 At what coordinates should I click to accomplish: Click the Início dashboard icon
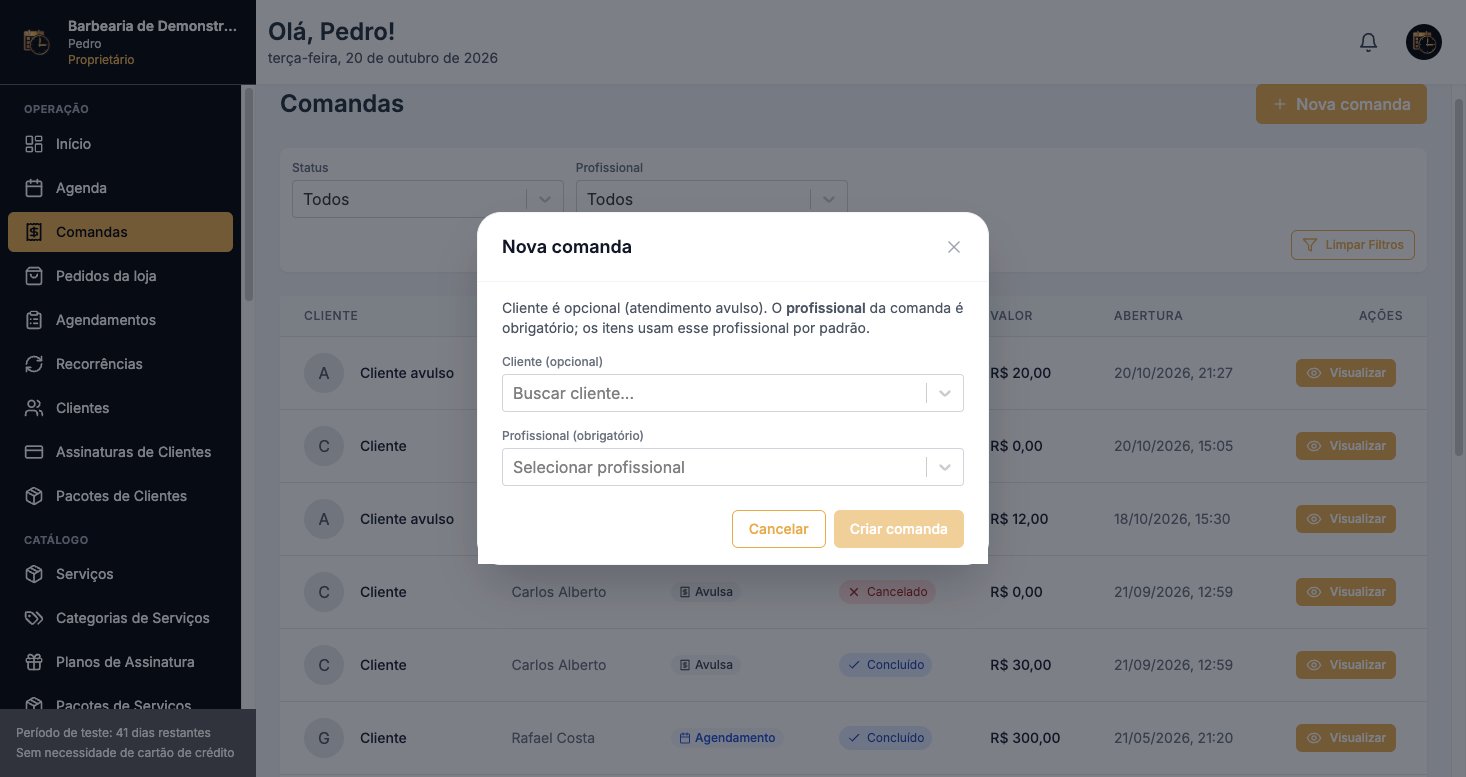coord(34,144)
